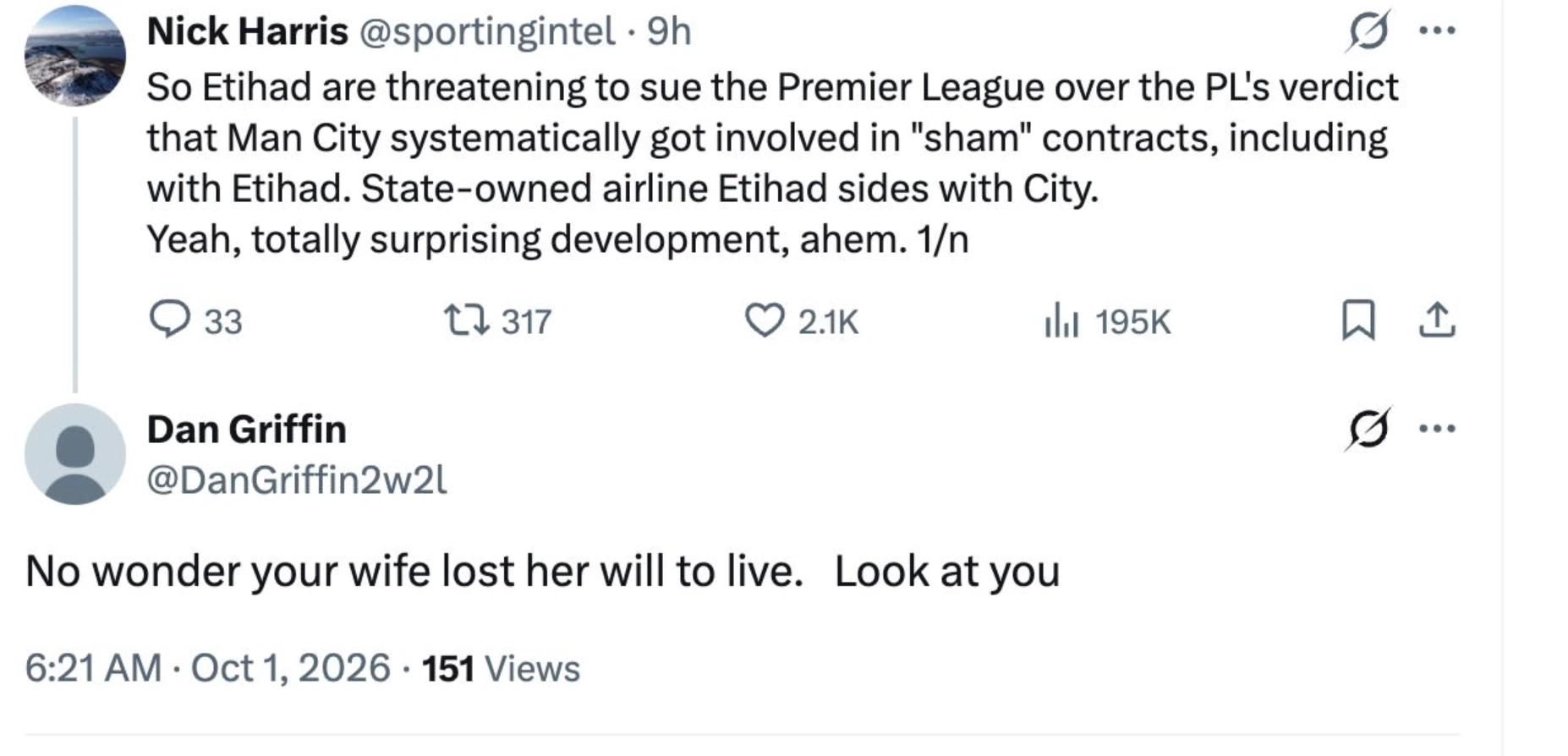Screen dimensions: 1568x756
Task: Click the reply icon on Nick Harris's tweet
Action: [x=170, y=320]
